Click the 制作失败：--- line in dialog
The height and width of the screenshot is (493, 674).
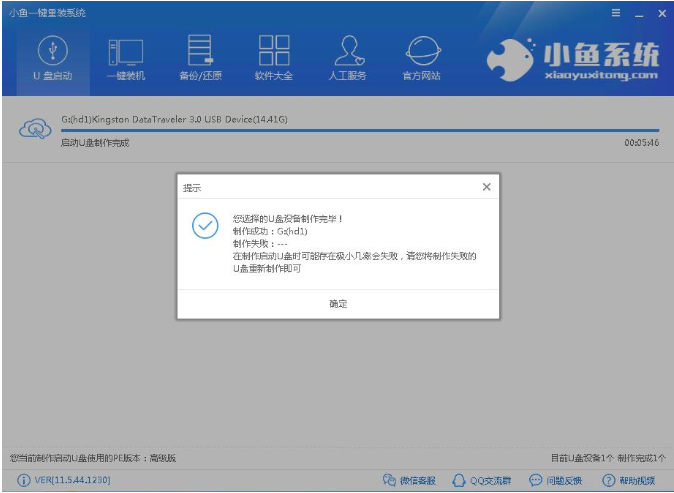pos(260,244)
